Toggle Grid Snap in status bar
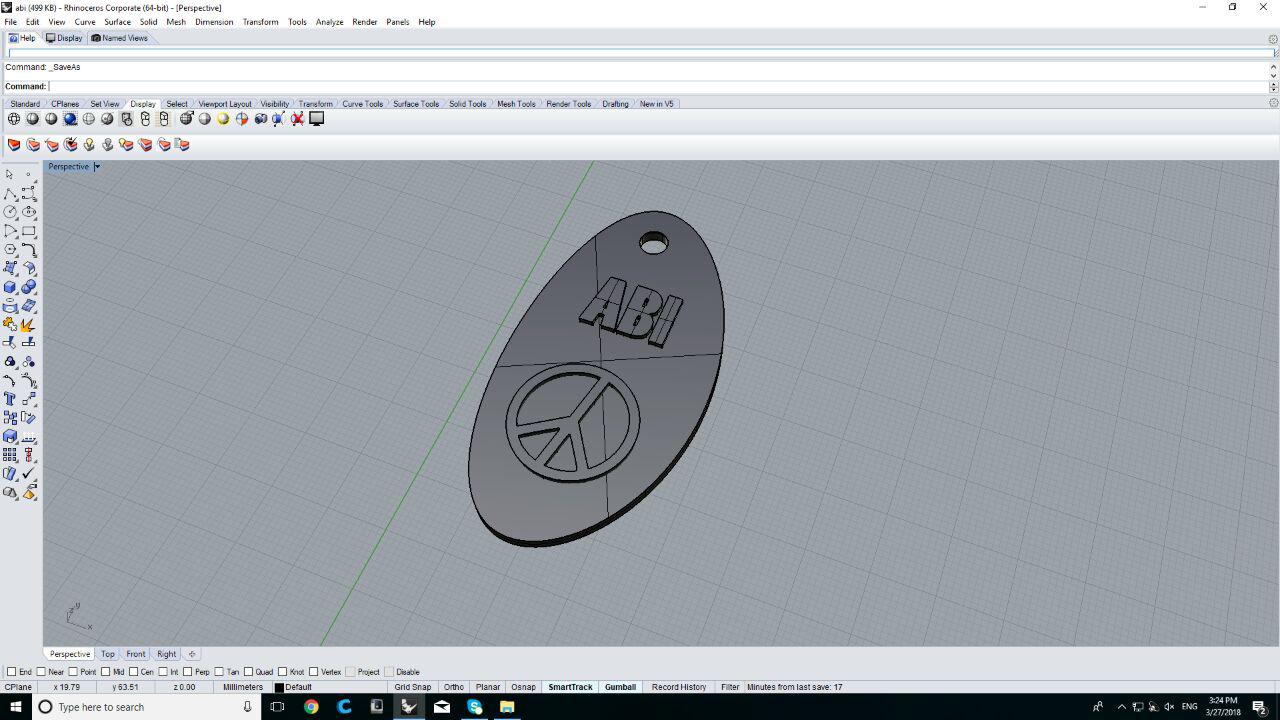Image resolution: width=1280 pixels, height=720 pixels. coord(412,687)
